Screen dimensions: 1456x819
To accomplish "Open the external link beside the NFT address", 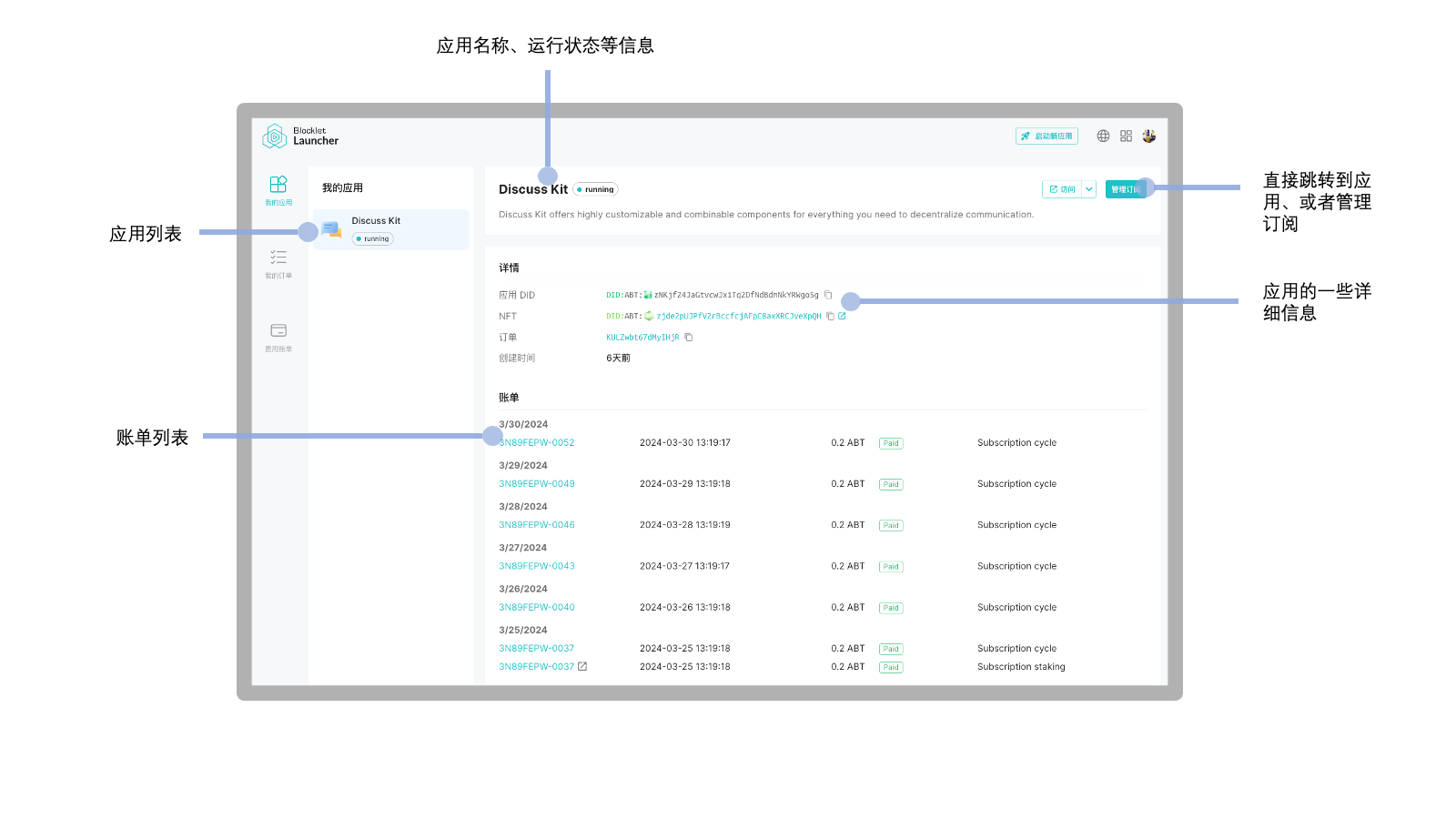I will pos(843,316).
